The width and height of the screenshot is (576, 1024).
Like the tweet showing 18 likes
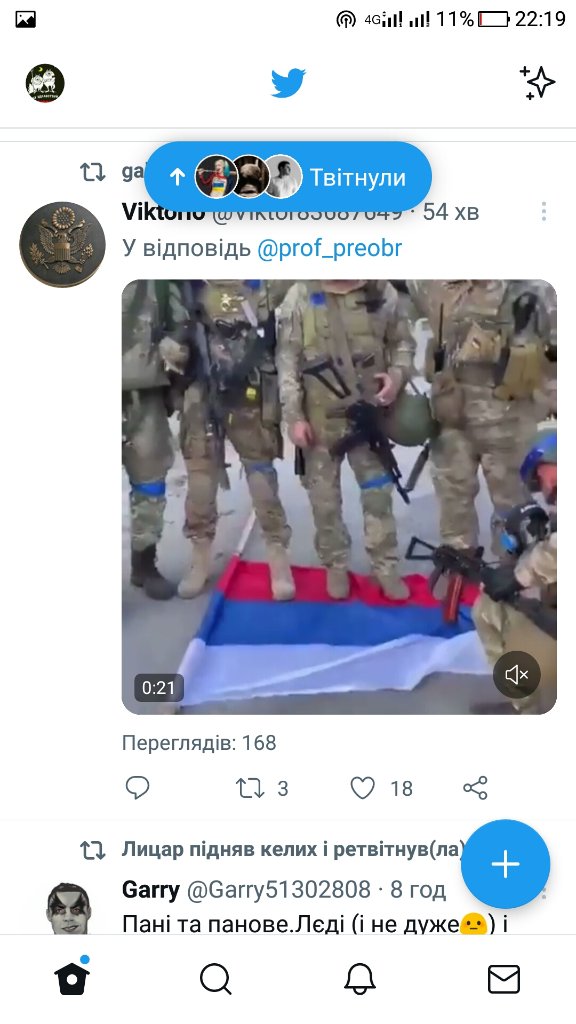(x=362, y=788)
